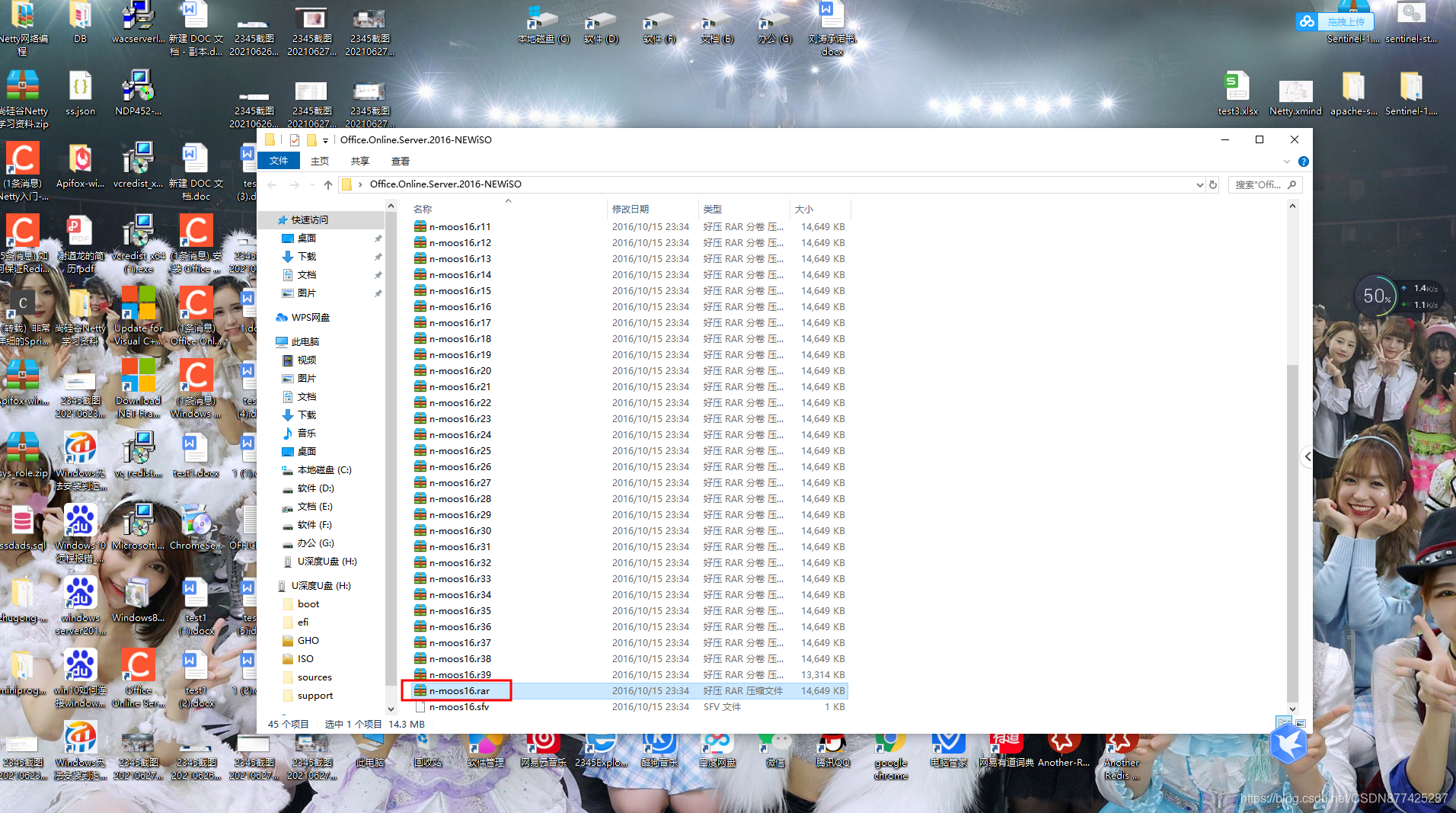Screen dimensions: 1456x813
Task: Open the DB desktop icon
Action: coord(80,23)
